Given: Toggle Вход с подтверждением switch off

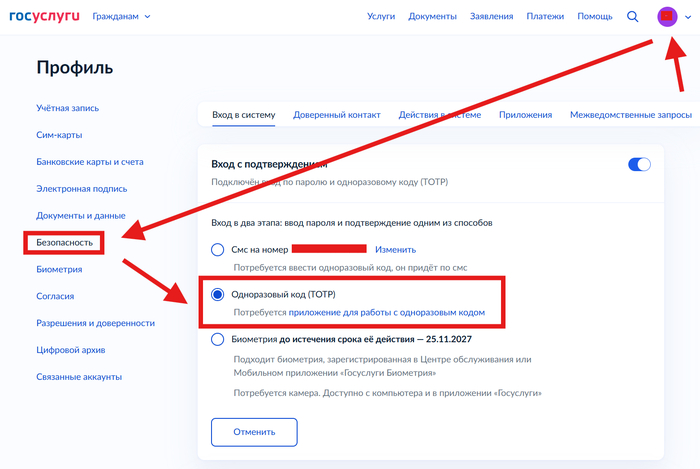Looking at the screenshot, I should pos(639,164).
